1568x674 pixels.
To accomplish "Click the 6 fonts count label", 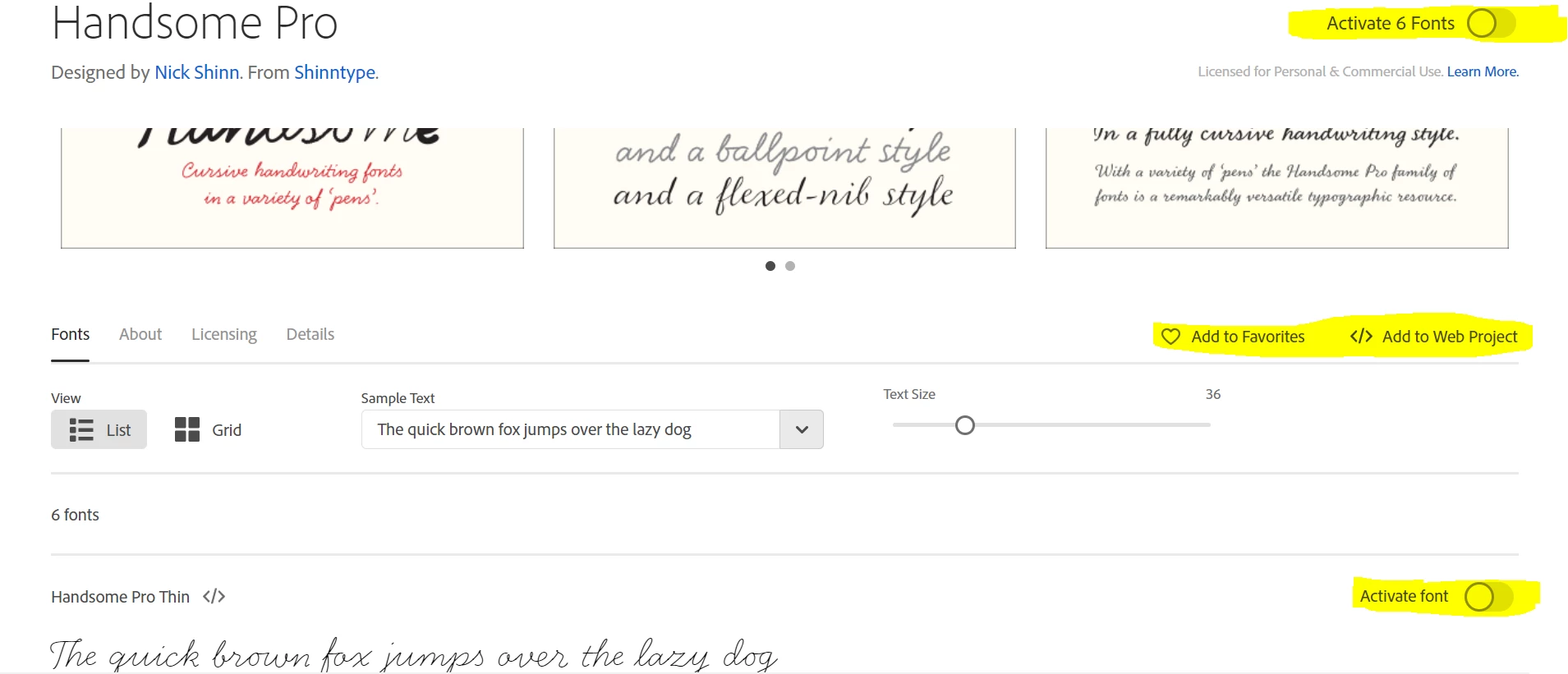I will [x=75, y=515].
